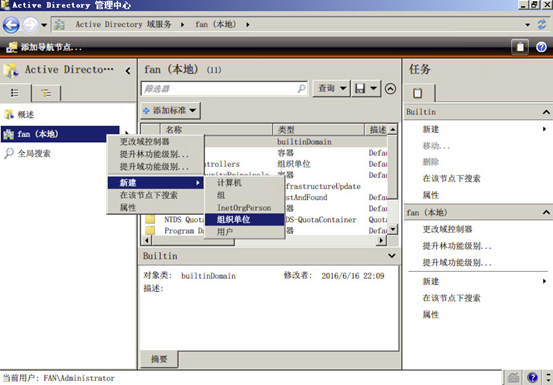Click the Active Directory domain services icon
The height and width of the screenshot is (385, 553).
point(59,25)
